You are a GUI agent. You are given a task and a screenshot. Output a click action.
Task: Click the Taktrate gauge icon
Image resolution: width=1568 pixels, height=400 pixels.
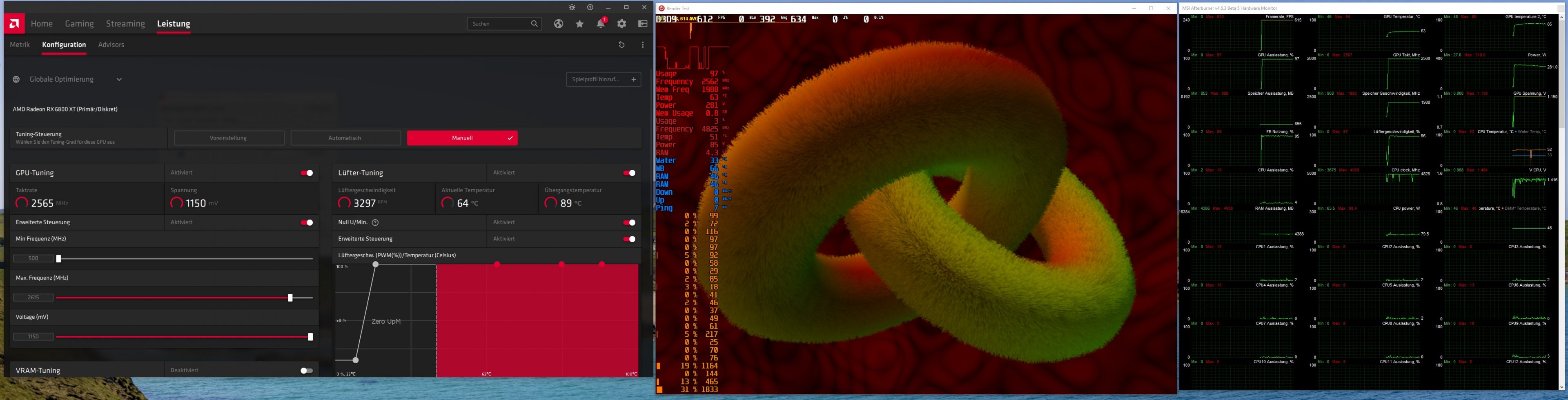pos(22,203)
